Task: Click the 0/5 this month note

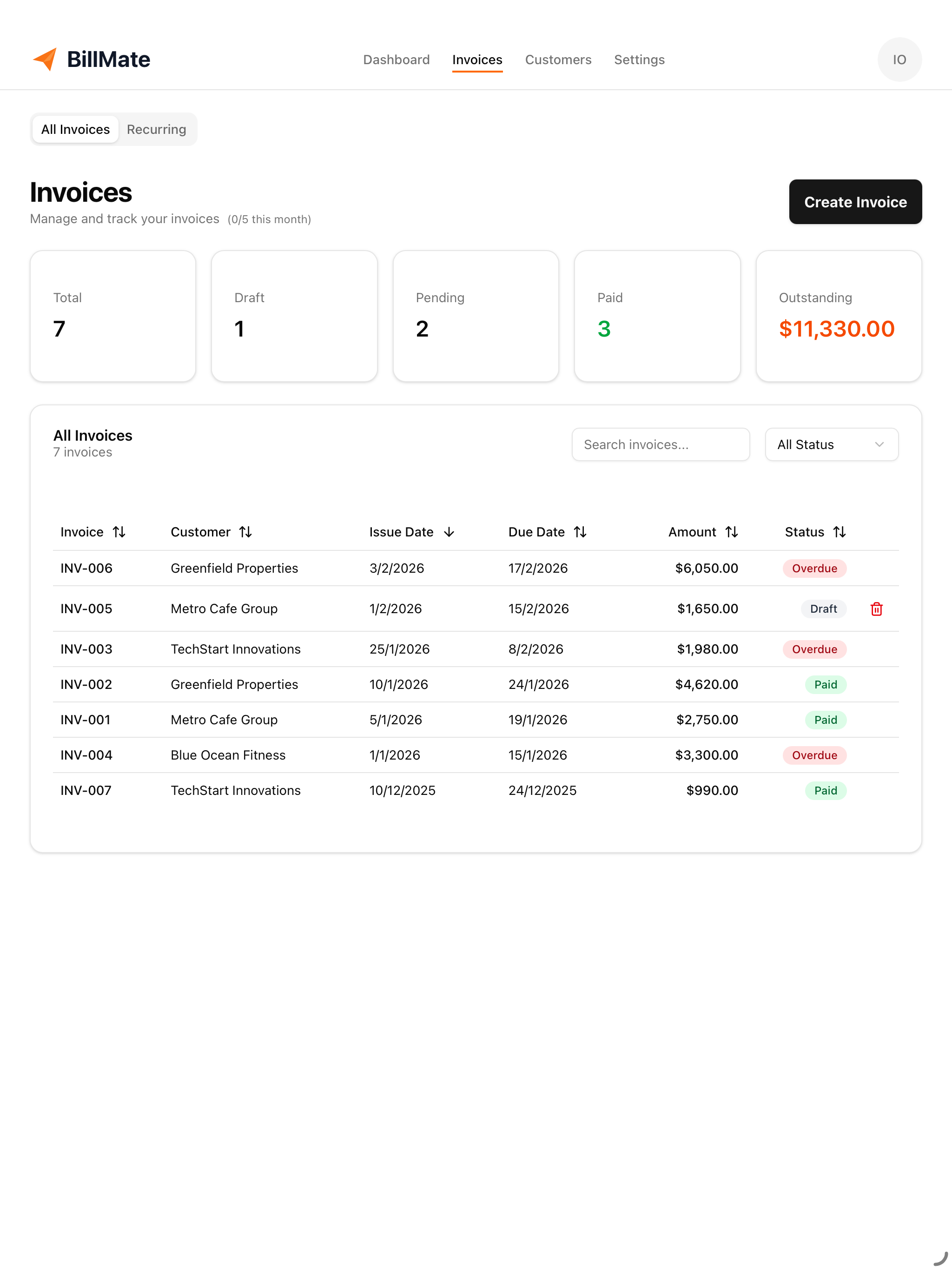Action: tap(269, 219)
